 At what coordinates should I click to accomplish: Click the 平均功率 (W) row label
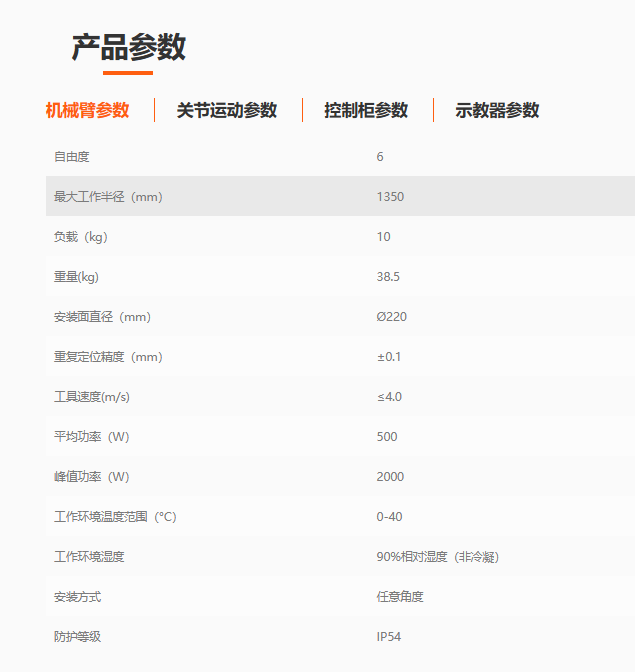point(92,437)
